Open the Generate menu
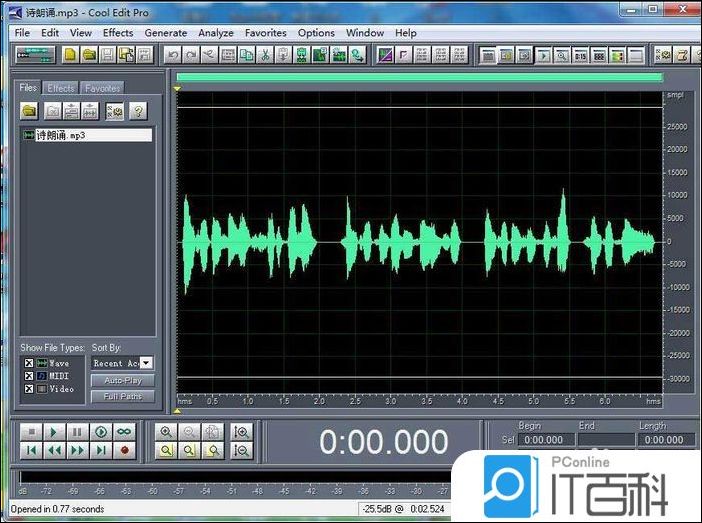The height and width of the screenshot is (523, 702). (x=166, y=33)
